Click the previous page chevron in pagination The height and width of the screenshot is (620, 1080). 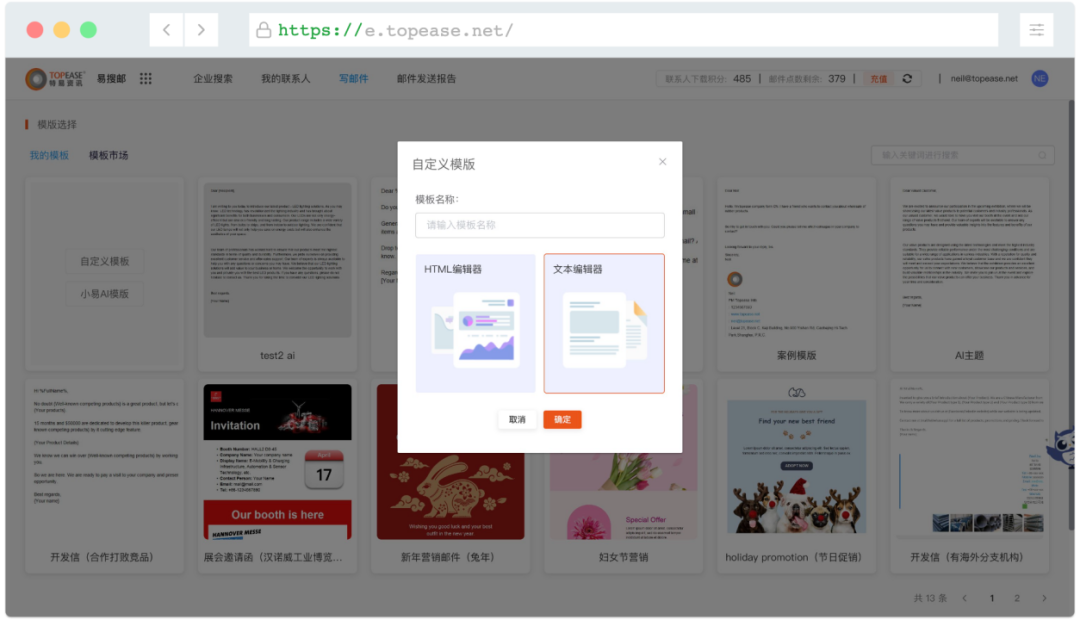tap(965, 597)
